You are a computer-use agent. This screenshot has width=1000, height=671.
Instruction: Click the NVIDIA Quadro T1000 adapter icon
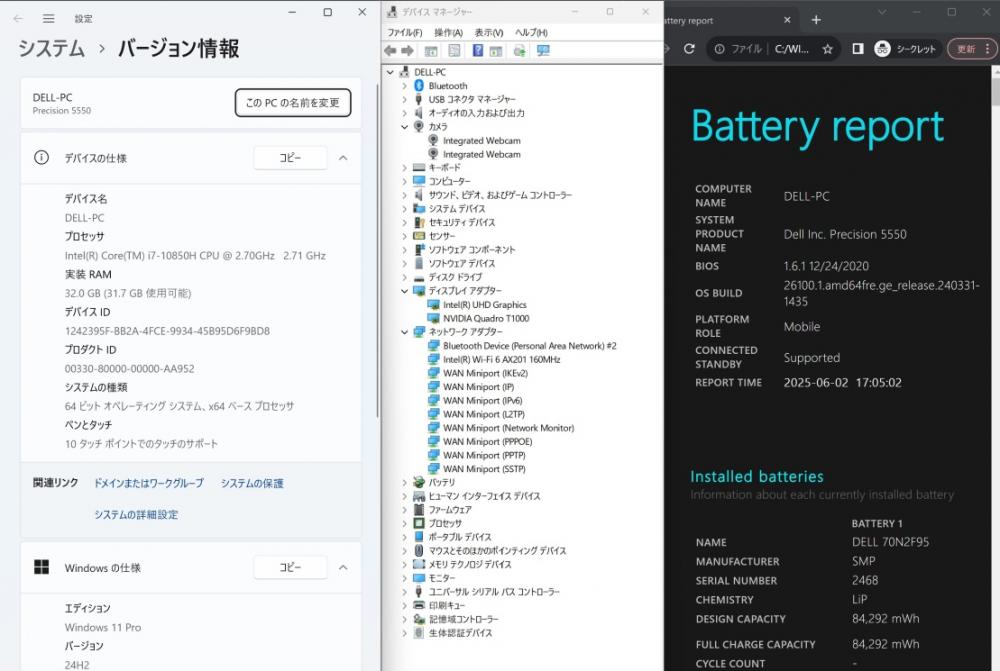pyautogui.click(x=434, y=318)
